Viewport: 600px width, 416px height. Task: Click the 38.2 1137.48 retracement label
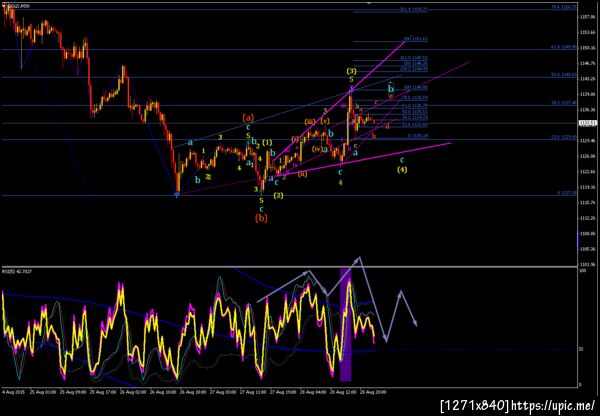point(564,103)
